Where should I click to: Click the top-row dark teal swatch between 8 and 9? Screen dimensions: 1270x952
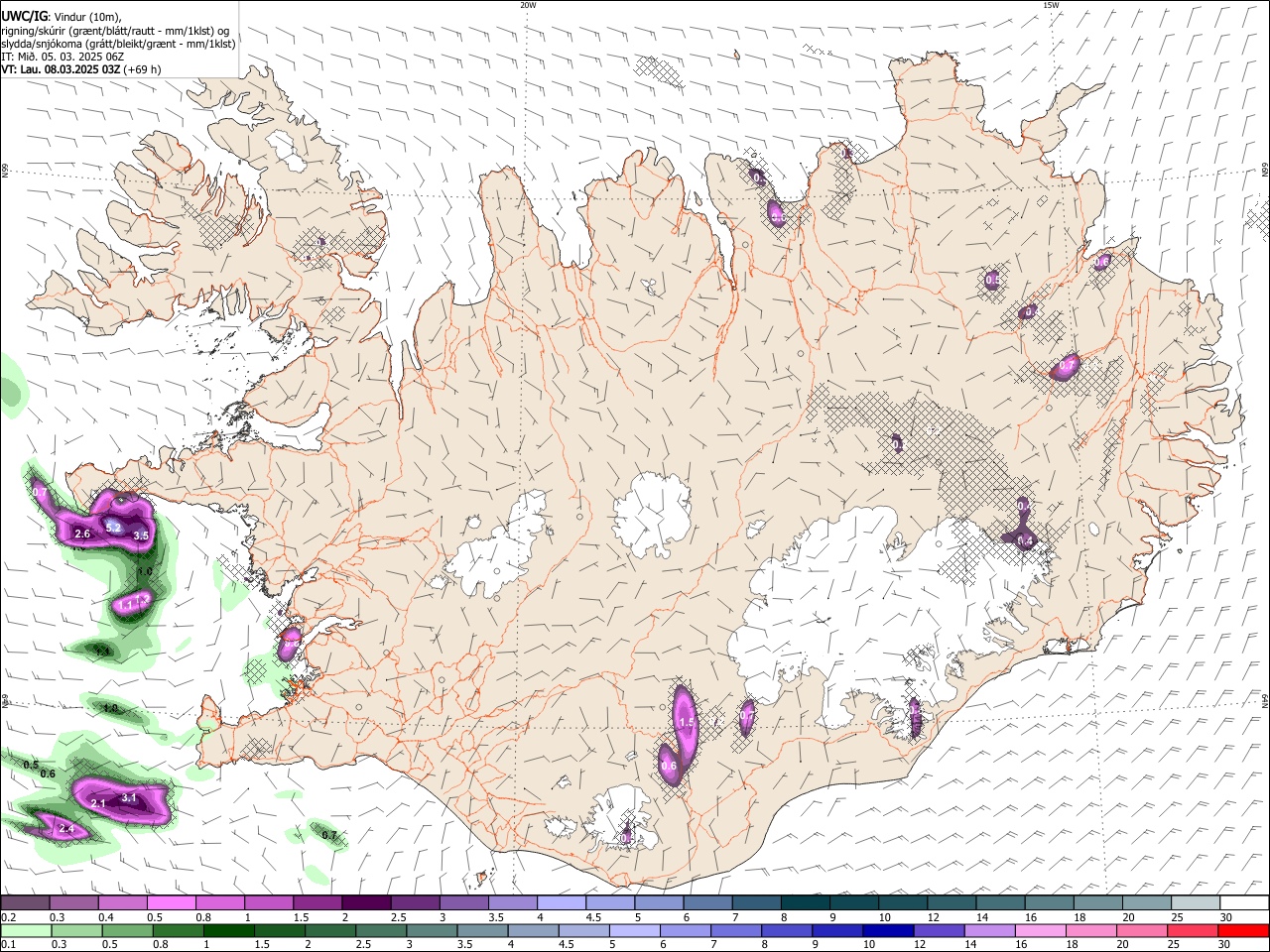806,902
